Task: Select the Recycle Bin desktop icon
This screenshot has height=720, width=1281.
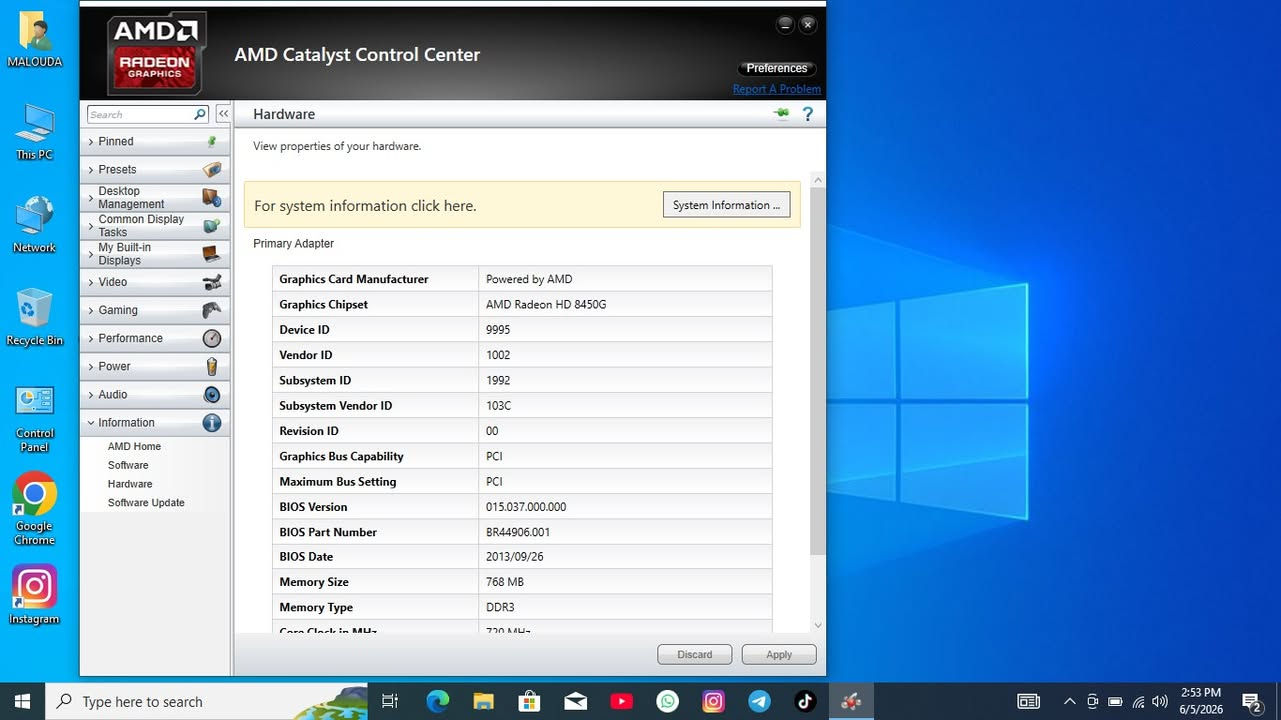Action: 35,318
